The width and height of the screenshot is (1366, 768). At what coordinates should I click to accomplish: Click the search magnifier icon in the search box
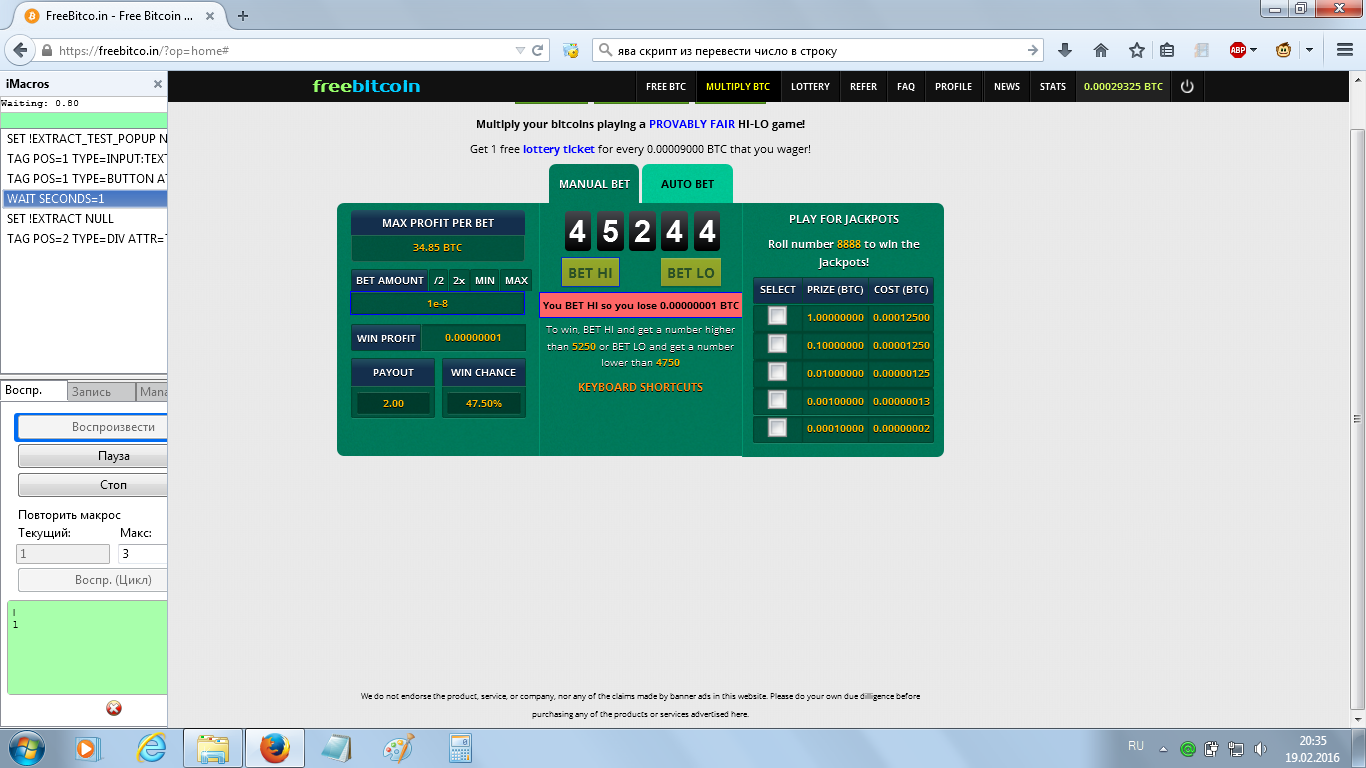point(606,50)
